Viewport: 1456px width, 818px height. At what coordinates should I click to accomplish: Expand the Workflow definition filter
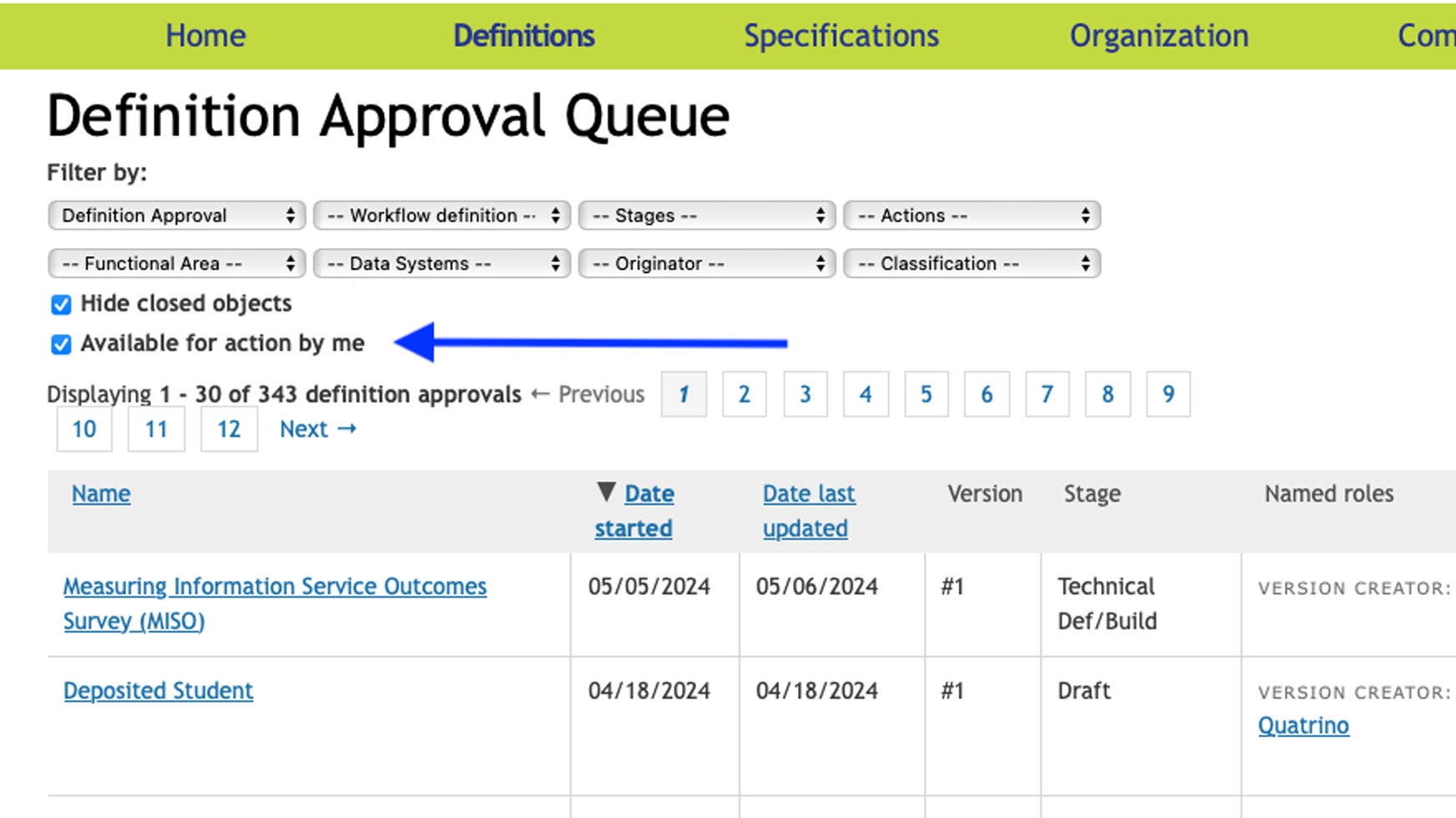point(442,215)
